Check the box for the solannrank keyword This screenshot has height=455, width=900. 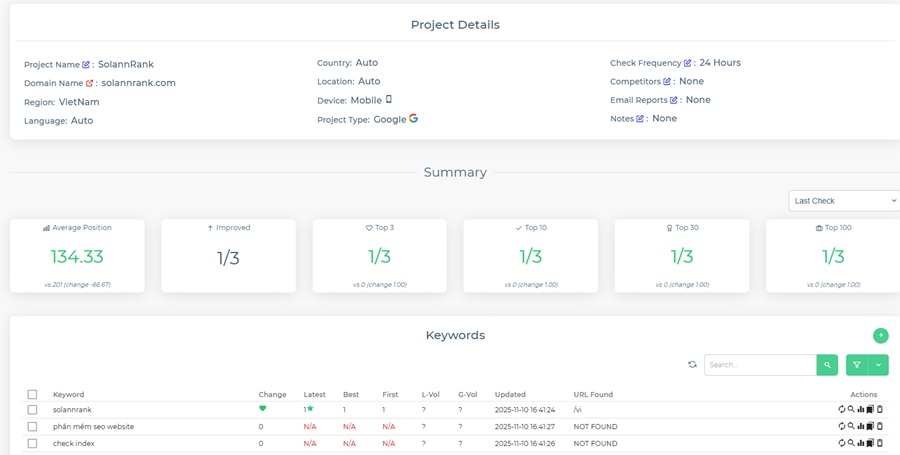[x=32, y=409]
